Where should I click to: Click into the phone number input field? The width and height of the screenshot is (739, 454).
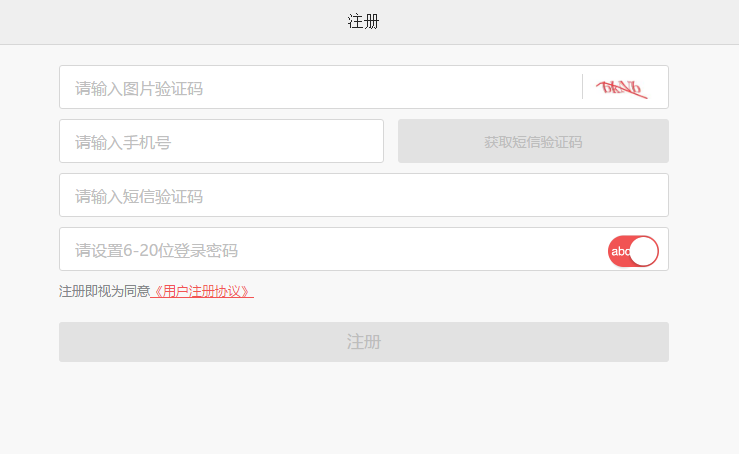[x=221, y=142]
